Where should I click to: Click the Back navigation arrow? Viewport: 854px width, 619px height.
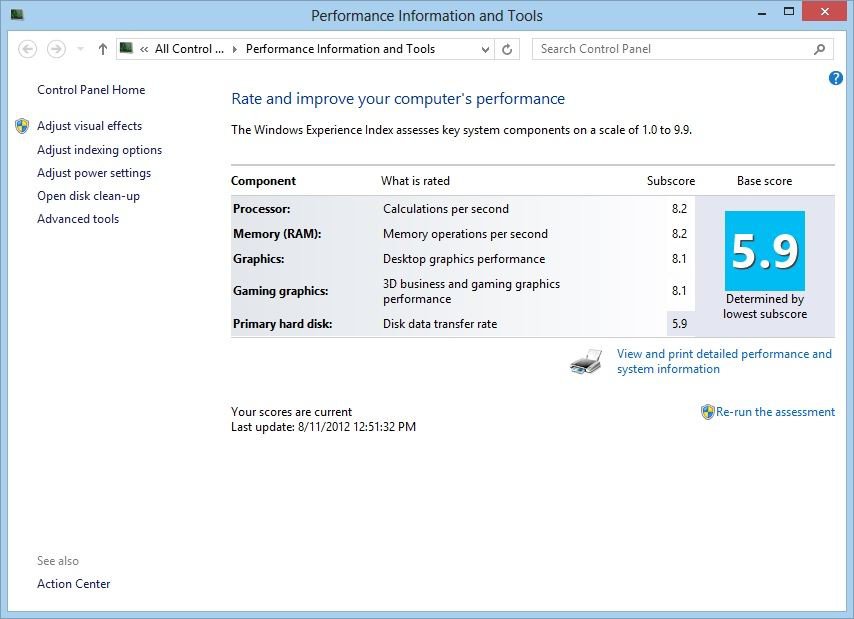pos(27,49)
